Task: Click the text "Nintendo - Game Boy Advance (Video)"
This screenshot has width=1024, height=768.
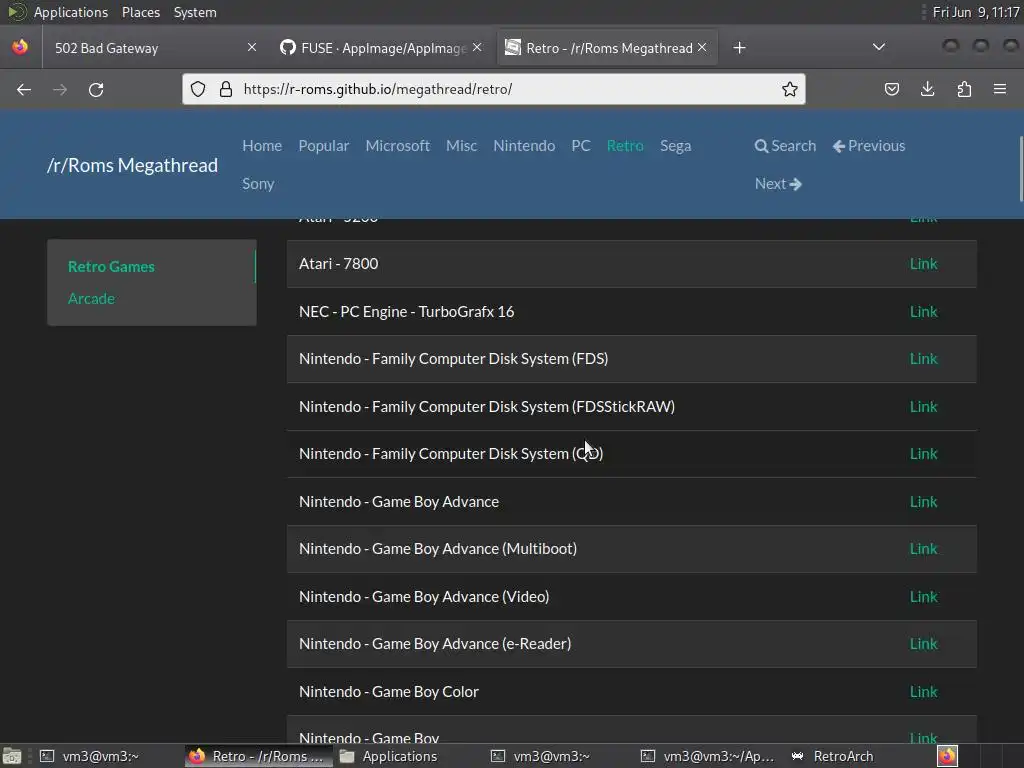Action: tap(424, 596)
